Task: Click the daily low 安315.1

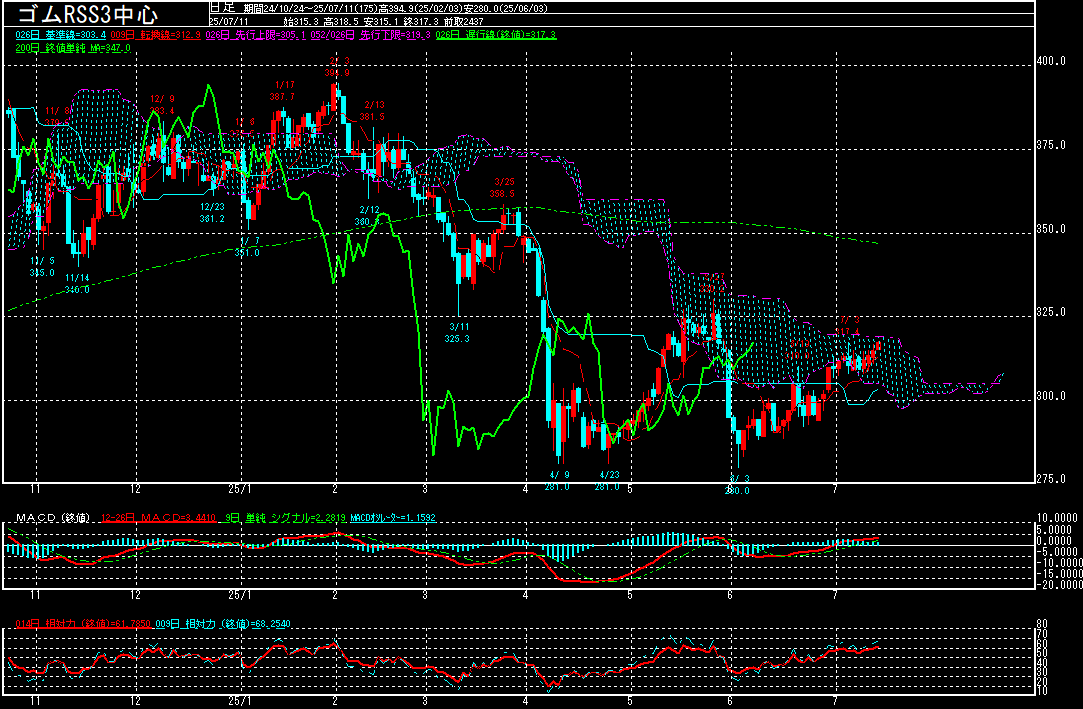Action: pos(382,22)
